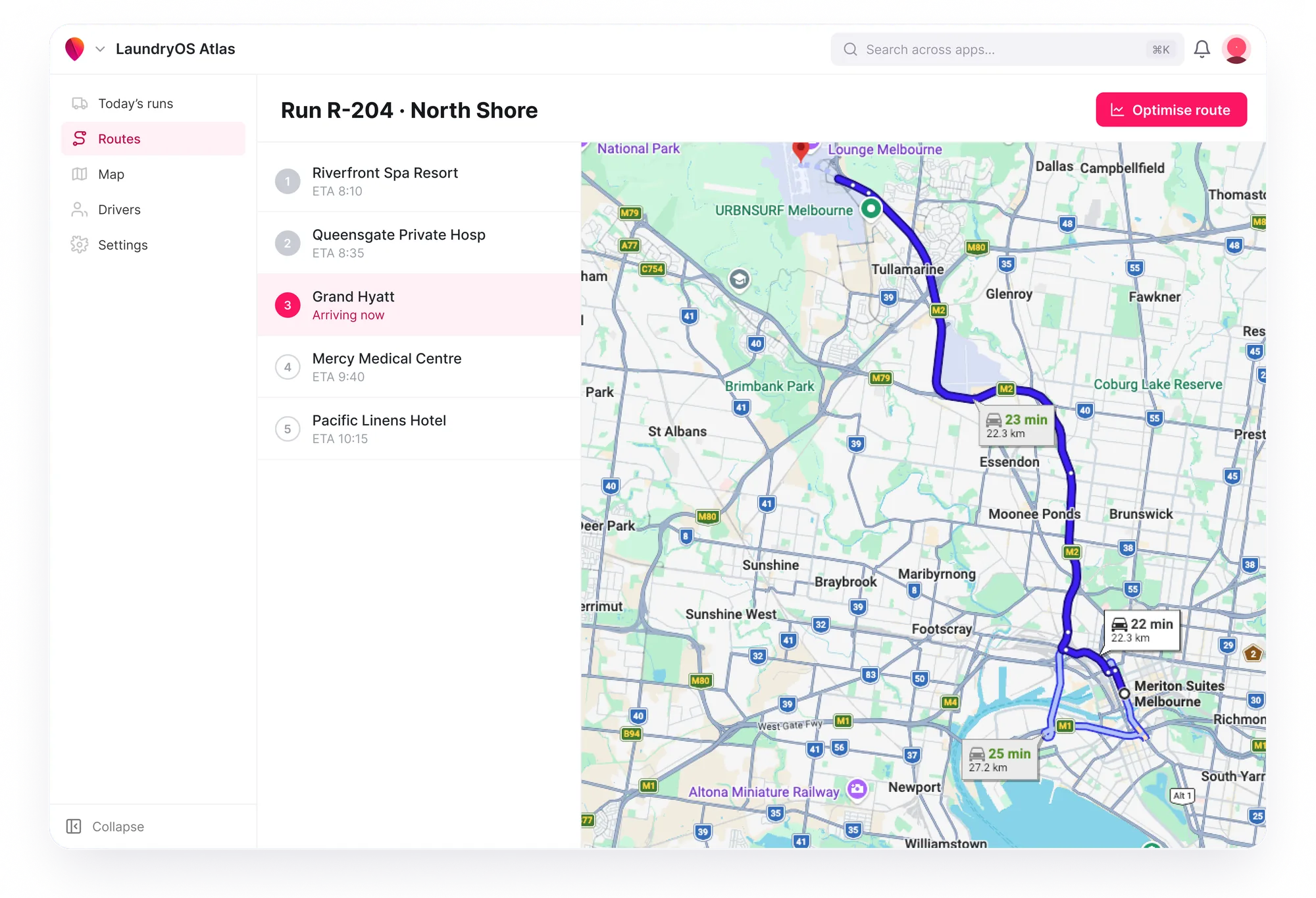Screen dimensions: 1316x898
Task: Click the stop number 5 badge
Action: (x=288, y=429)
